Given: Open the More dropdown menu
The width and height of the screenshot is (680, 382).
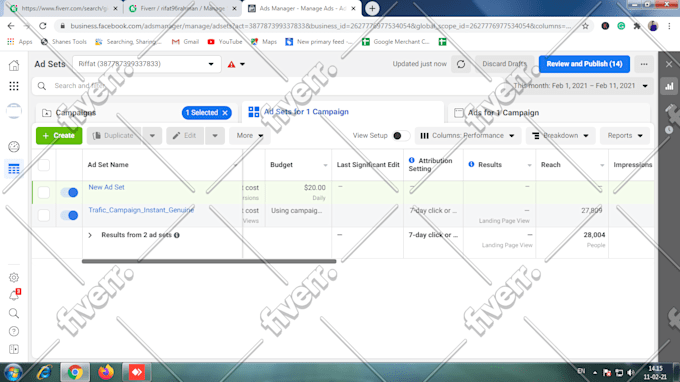Looking at the screenshot, I should click(x=249, y=136).
